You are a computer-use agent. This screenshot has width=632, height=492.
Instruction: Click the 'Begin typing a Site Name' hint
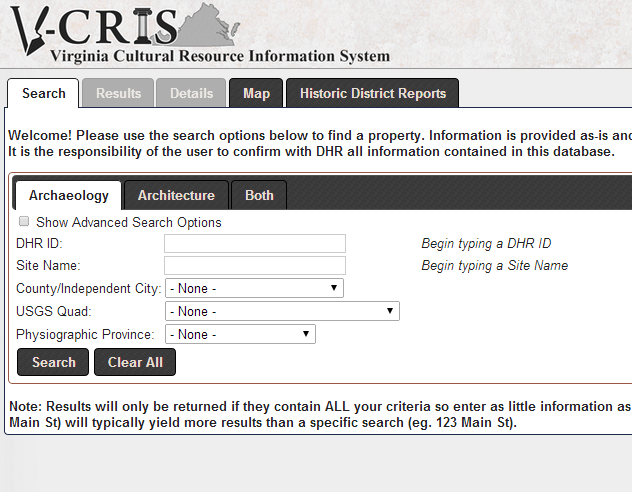(x=495, y=266)
